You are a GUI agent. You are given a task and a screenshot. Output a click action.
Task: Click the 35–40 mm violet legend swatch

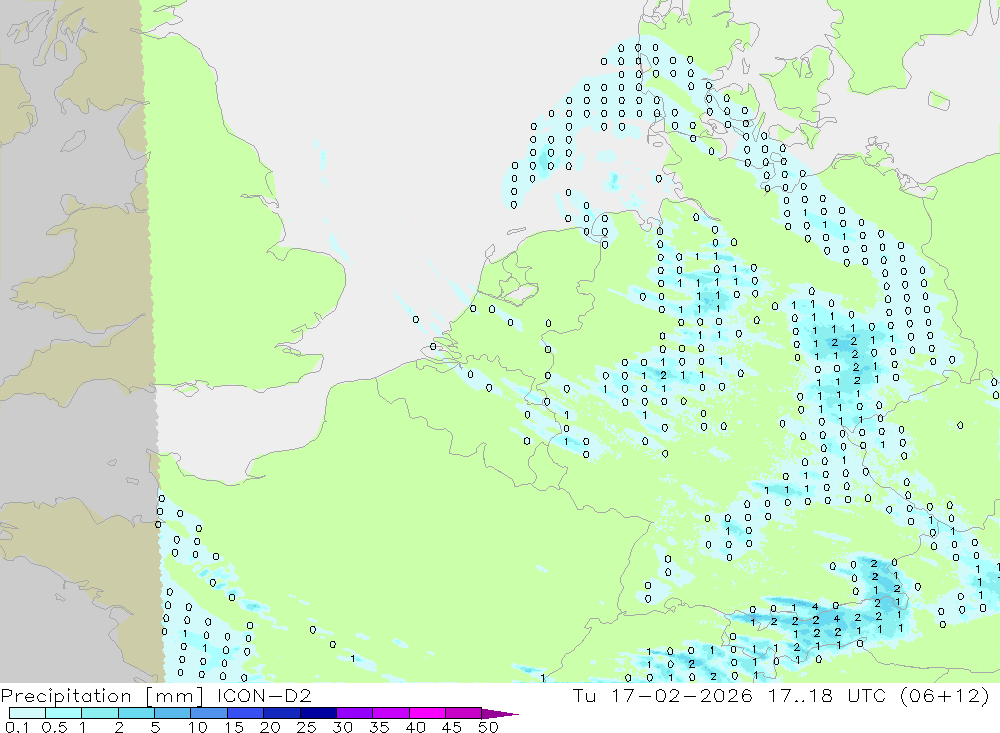coord(391,713)
